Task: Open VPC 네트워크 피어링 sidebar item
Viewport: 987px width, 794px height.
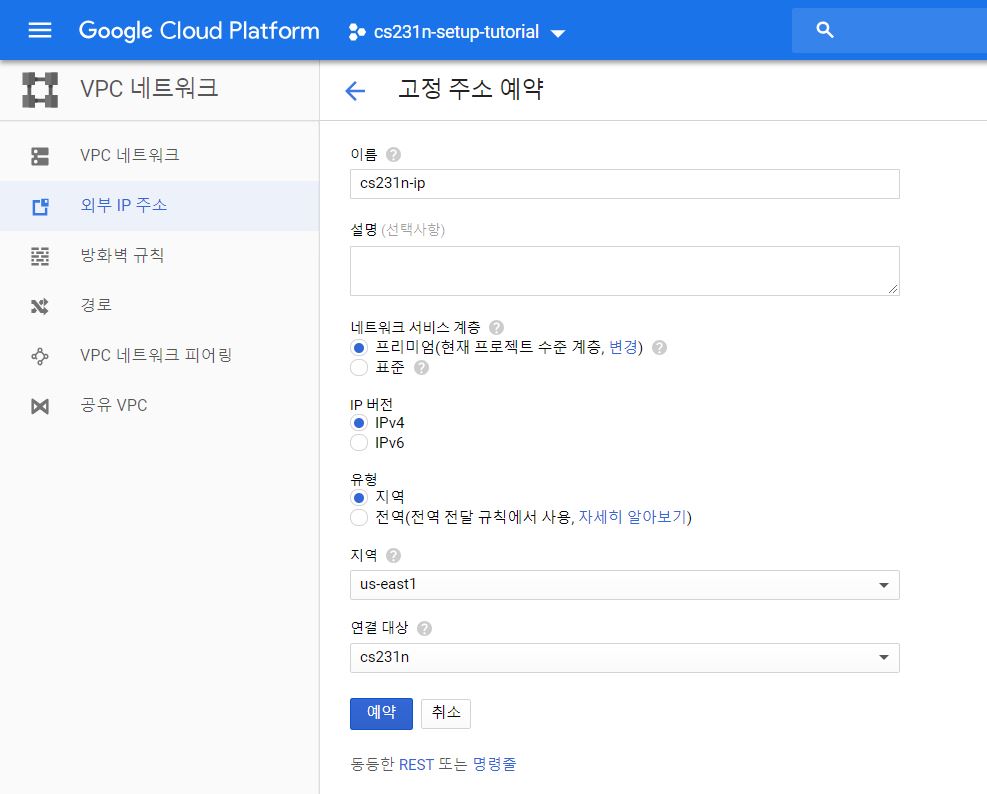Action: click(155, 355)
